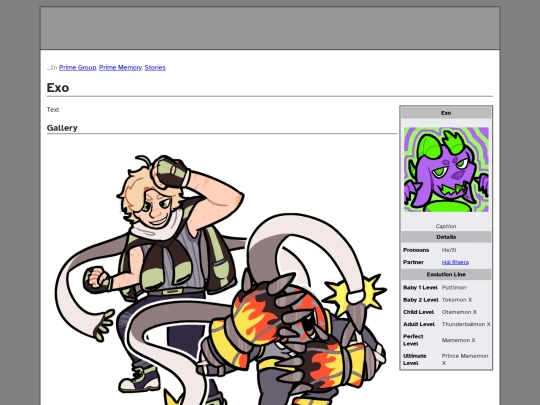Click the Pronouns label in the infobox
The width and height of the screenshot is (540, 405).
coord(416,250)
